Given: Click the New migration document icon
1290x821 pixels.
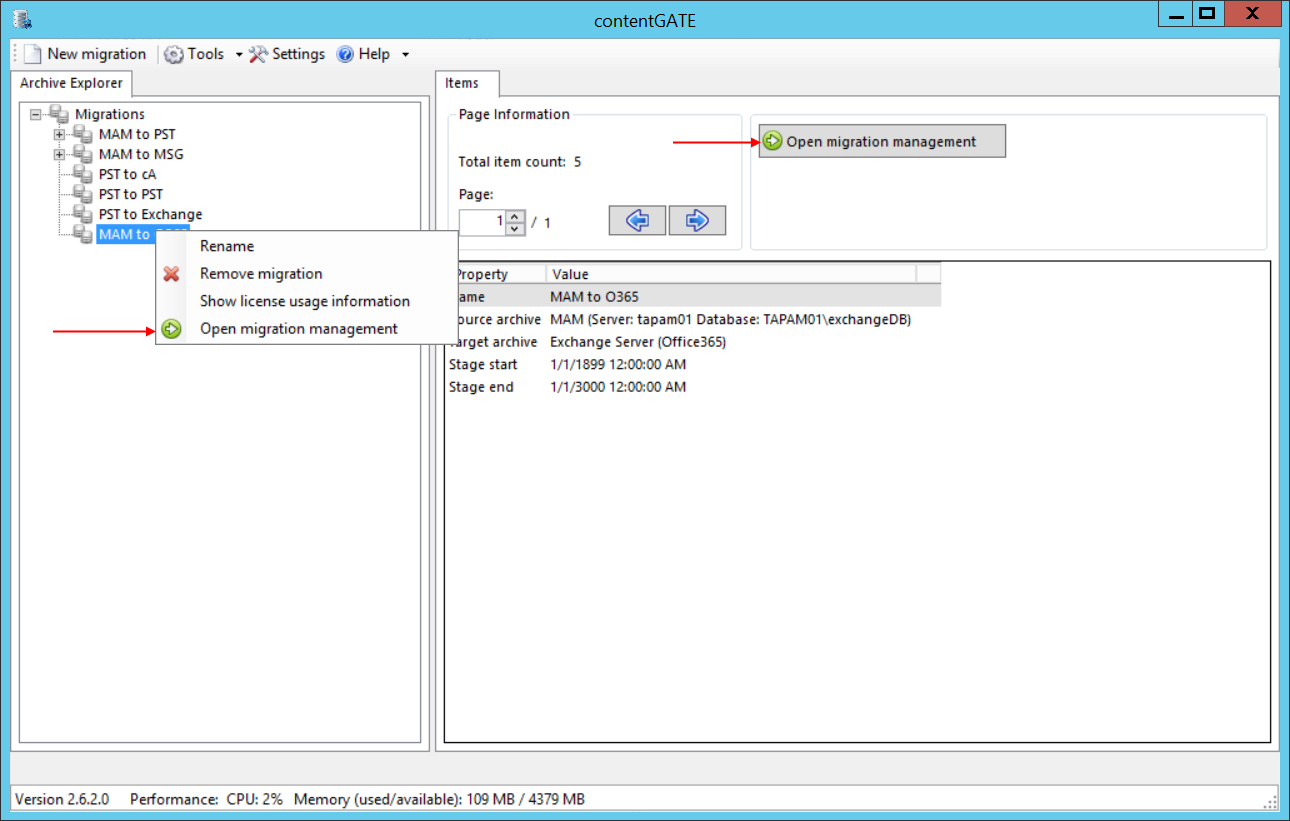Looking at the screenshot, I should (x=32, y=54).
